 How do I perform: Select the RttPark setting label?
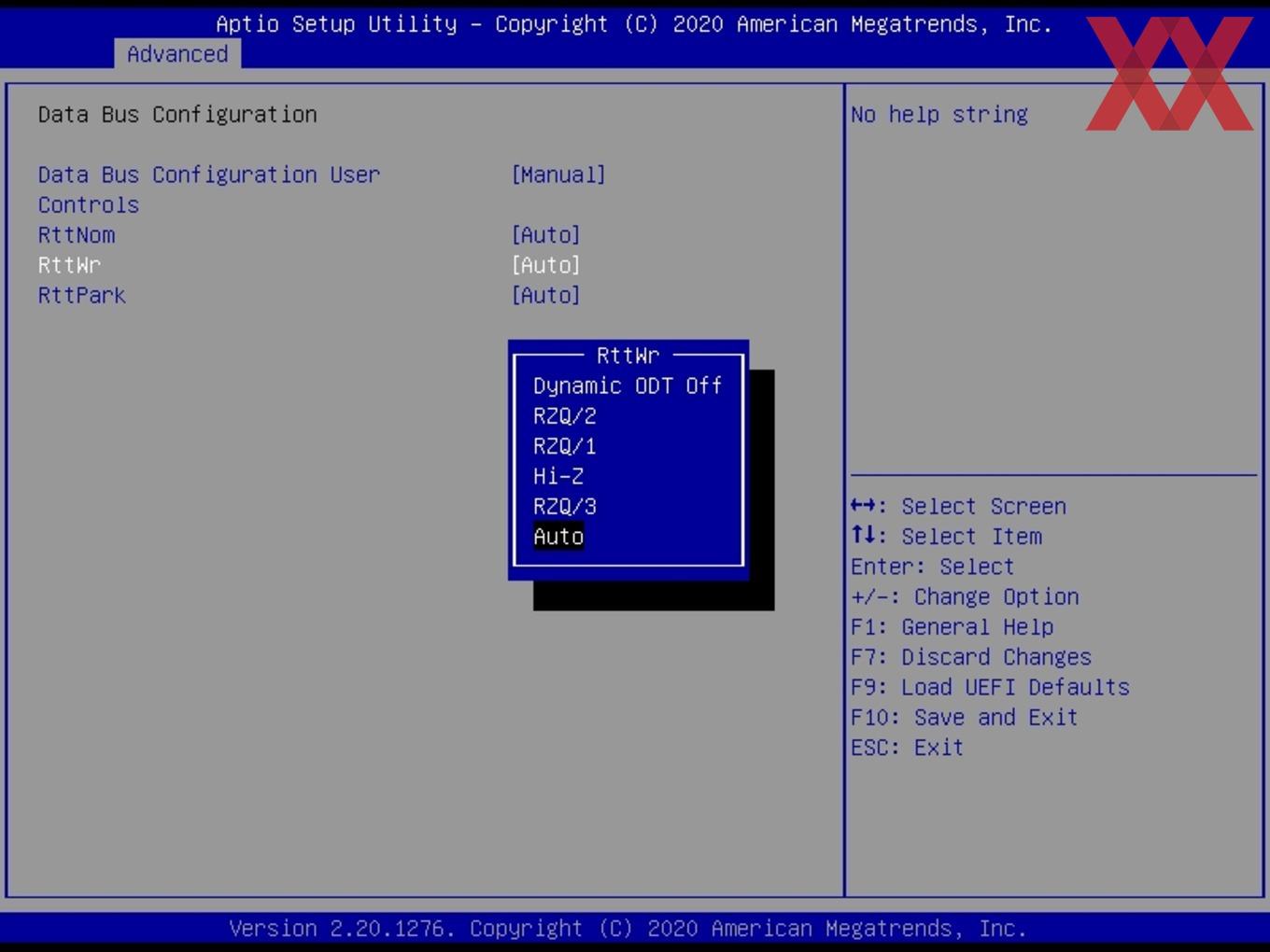click(x=81, y=295)
